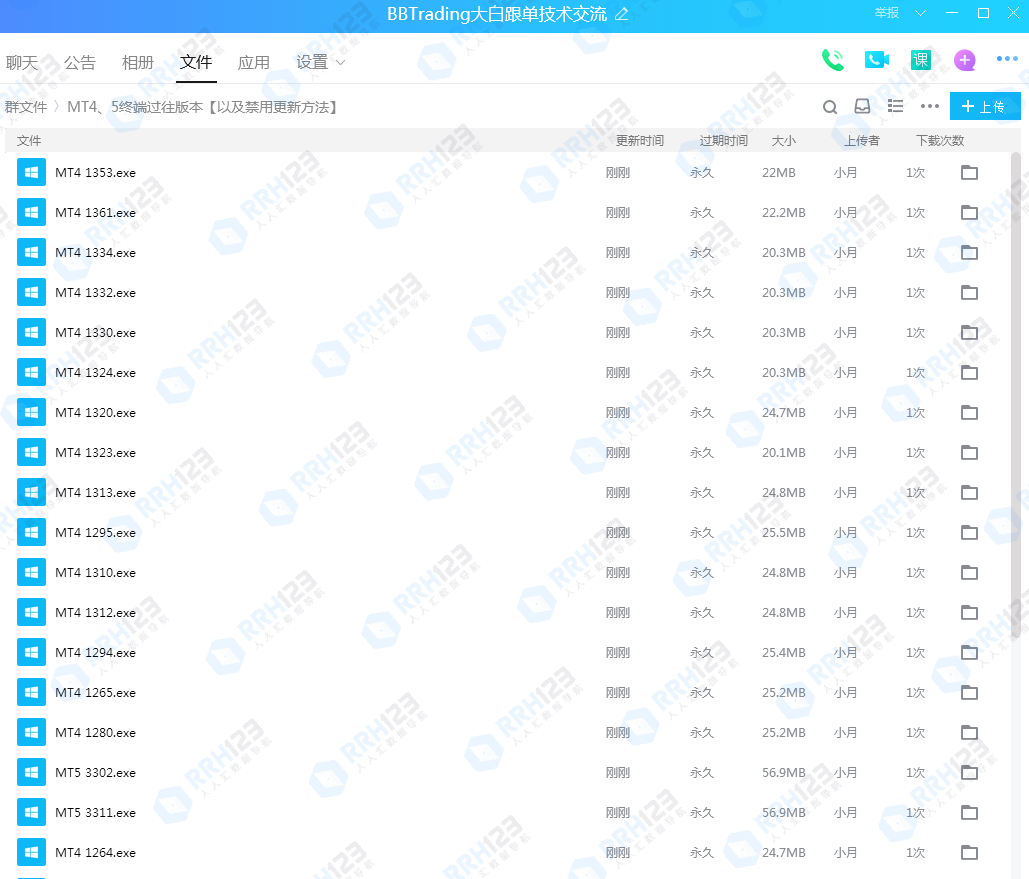Select file name MT4 1334.exe
The height and width of the screenshot is (879, 1029).
[96, 253]
